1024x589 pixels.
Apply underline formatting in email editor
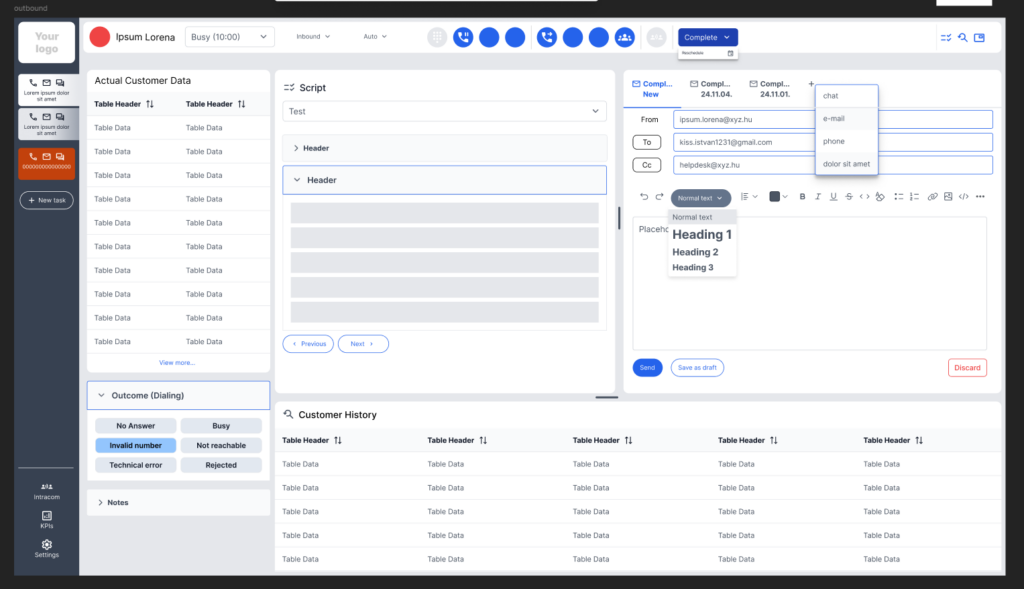[833, 197]
